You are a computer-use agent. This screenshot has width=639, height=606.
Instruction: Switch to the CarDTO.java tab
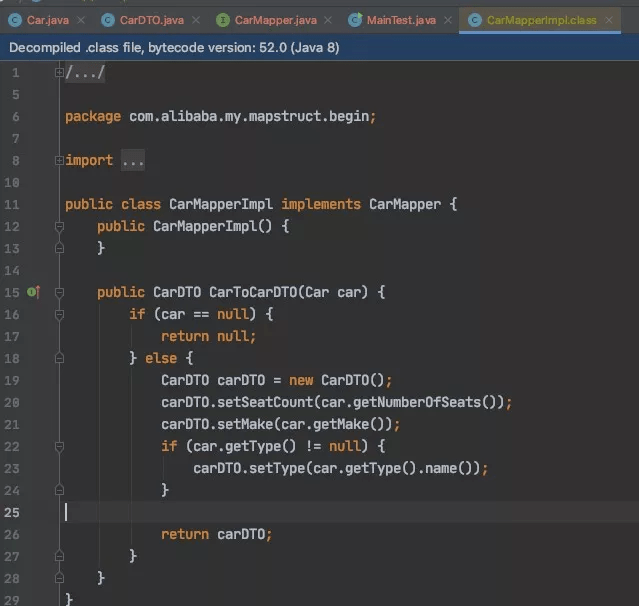pyautogui.click(x=151, y=20)
